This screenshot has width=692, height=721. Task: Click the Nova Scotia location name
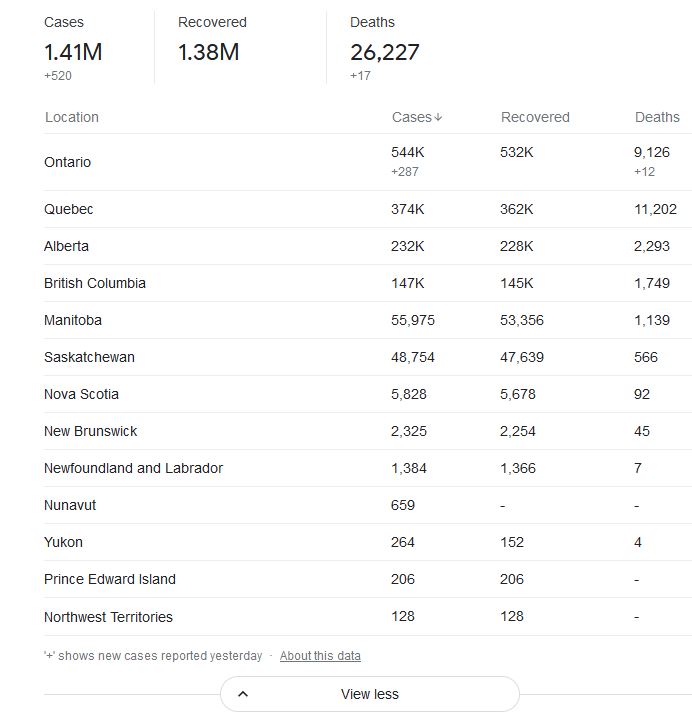(x=81, y=394)
